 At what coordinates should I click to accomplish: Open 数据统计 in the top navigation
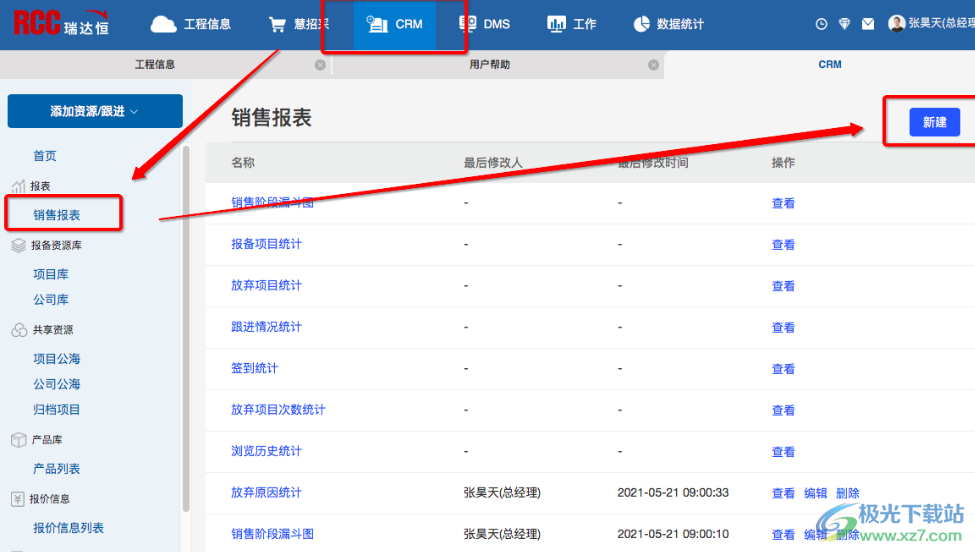click(680, 24)
